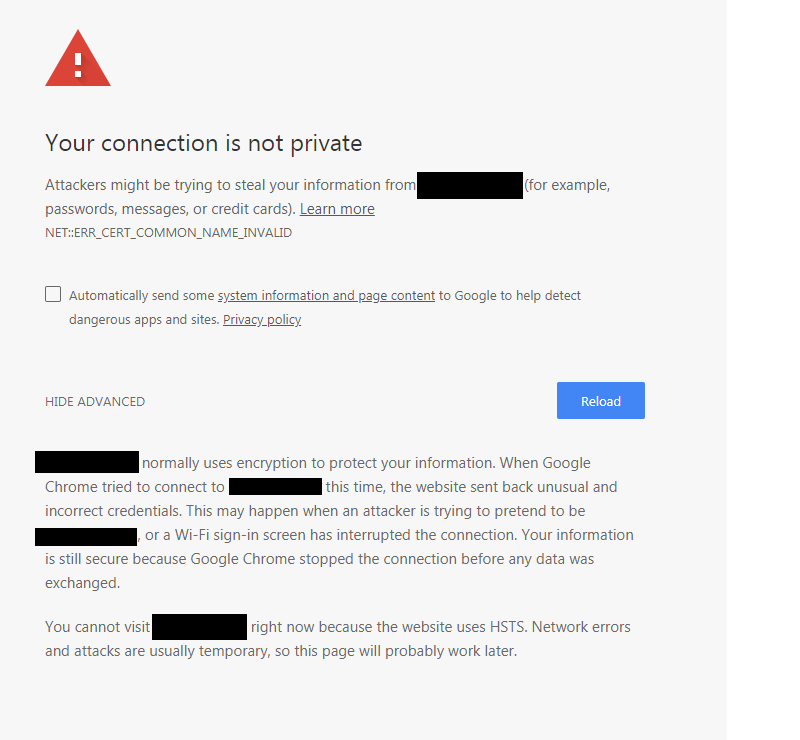This screenshot has width=800, height=740.
Task: Click the redacted hostname in the HSTS paragraph
Action: click(199, 626)
